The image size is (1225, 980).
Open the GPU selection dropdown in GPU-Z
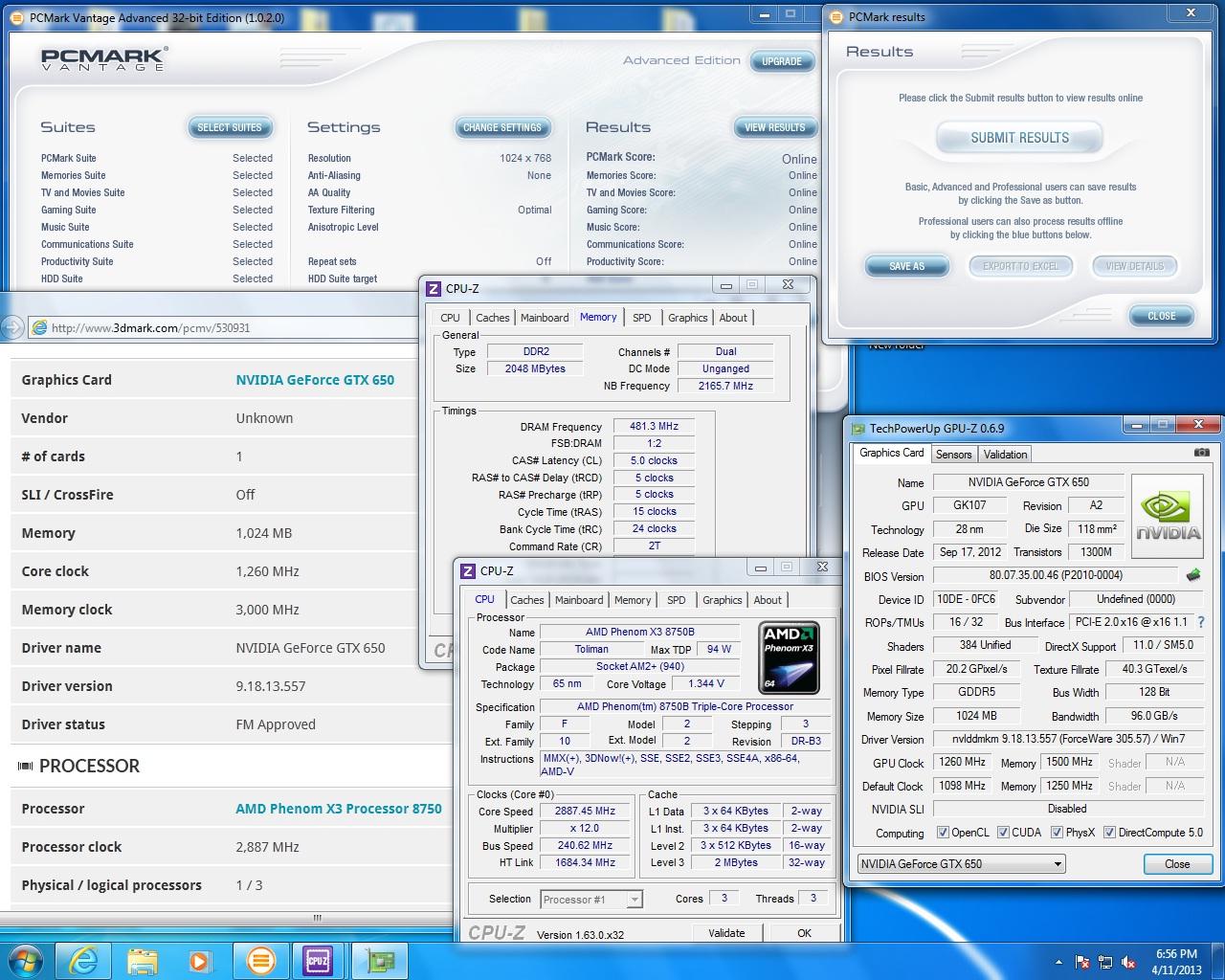coord(961,864)
